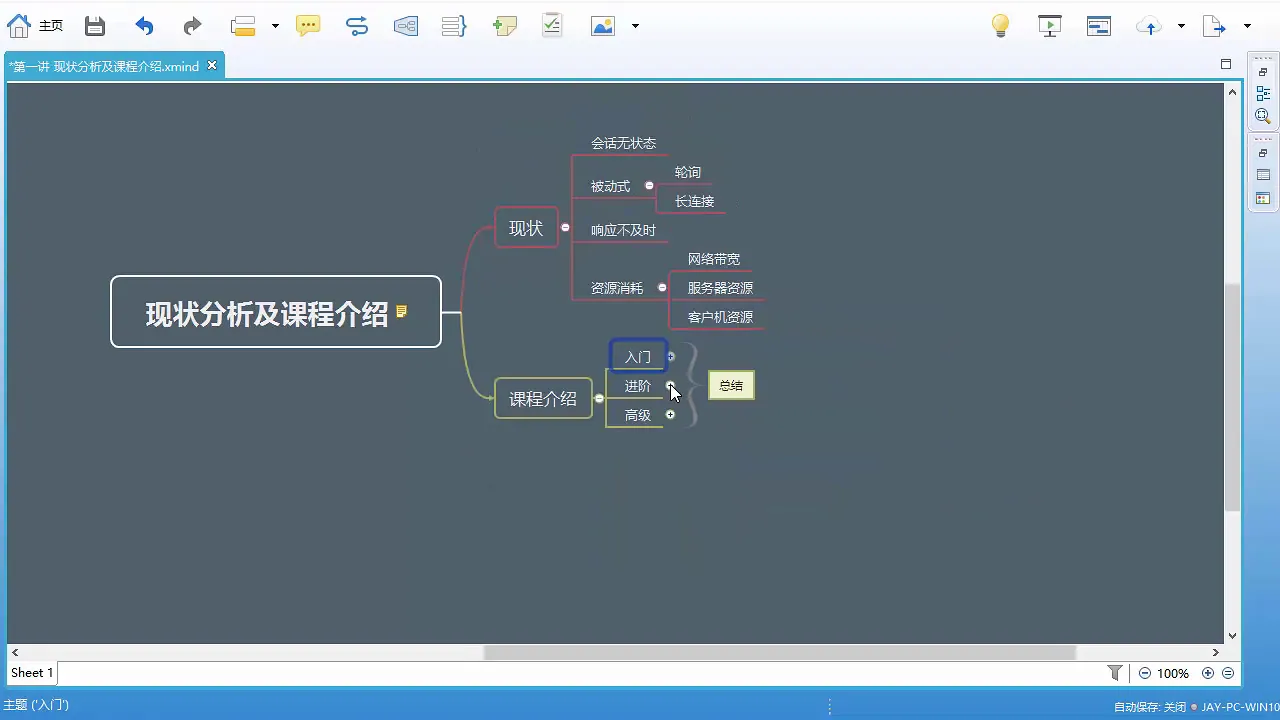Select the 入门 subtopic
Viewport: 1280px width, 720px height.
[x=638, y=356]
